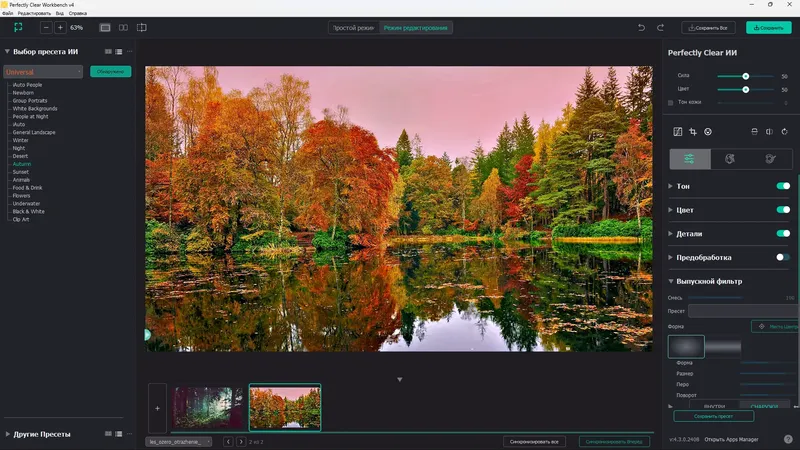This screenshot has width=800, height=450.
Task: Switch to split-view divider layout
Action: (142, 28)
